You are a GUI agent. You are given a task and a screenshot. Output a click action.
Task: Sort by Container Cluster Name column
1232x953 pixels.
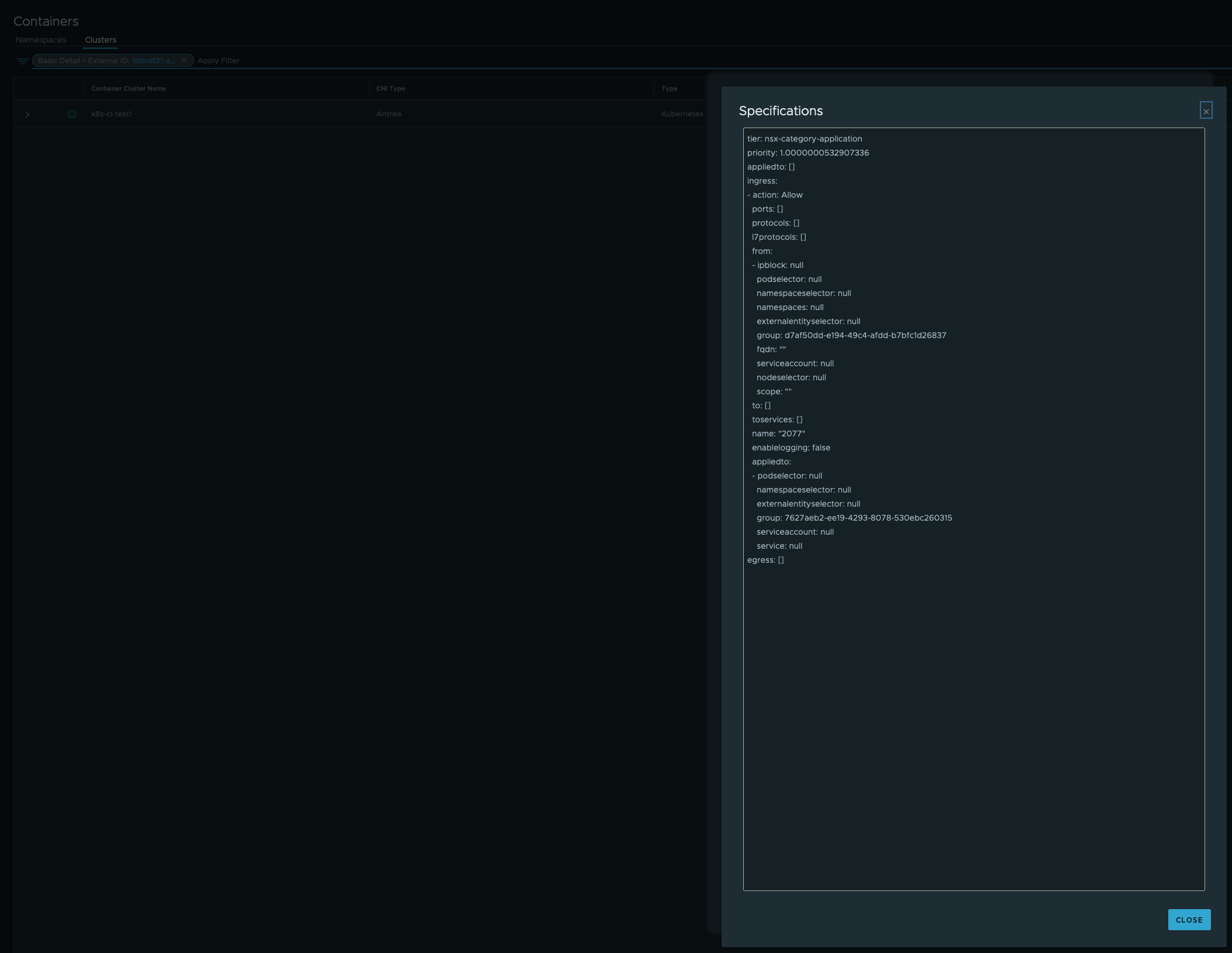tap(128, 88)
